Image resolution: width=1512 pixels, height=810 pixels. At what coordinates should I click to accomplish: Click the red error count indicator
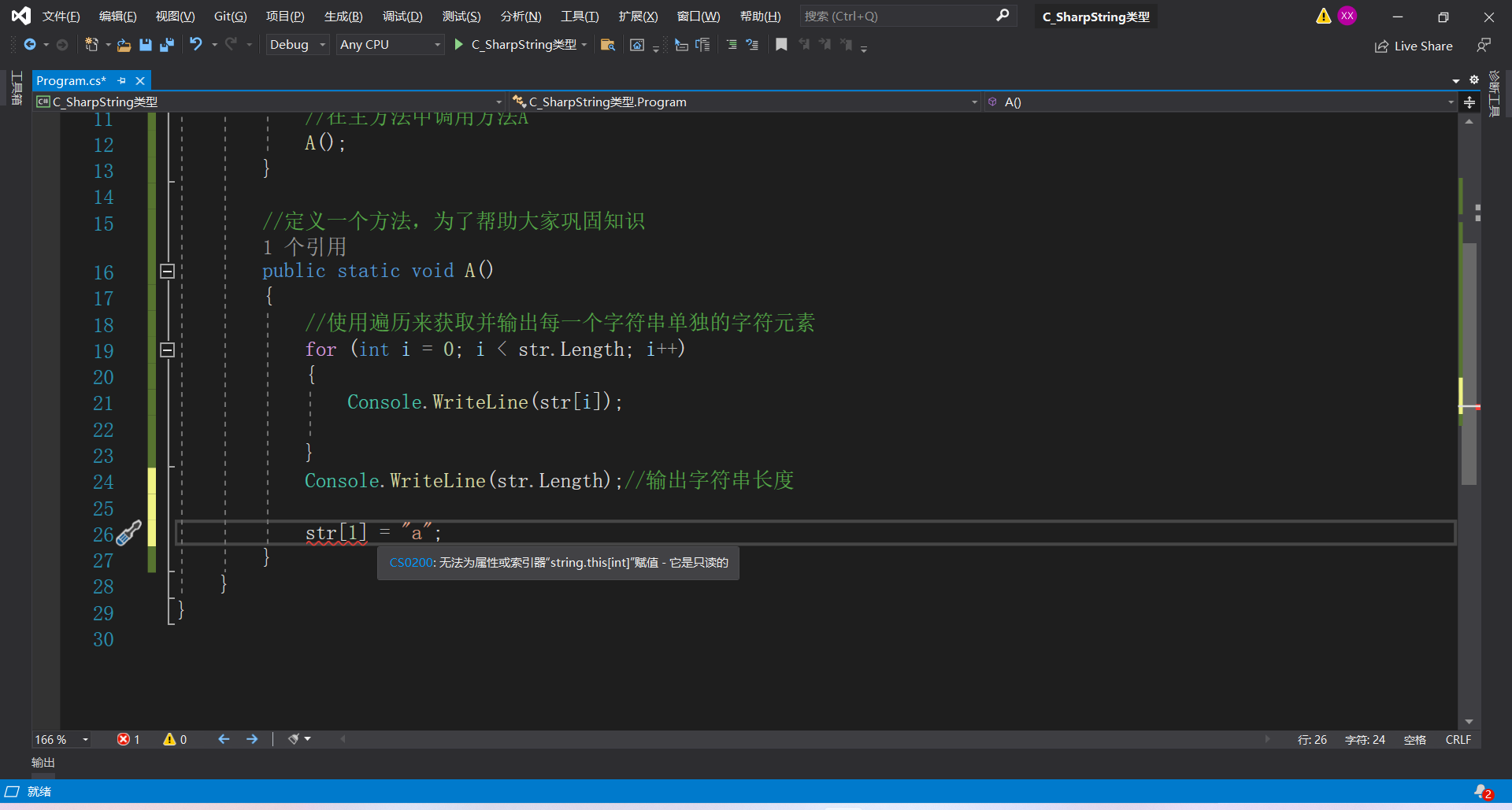(x=128, y=739)
